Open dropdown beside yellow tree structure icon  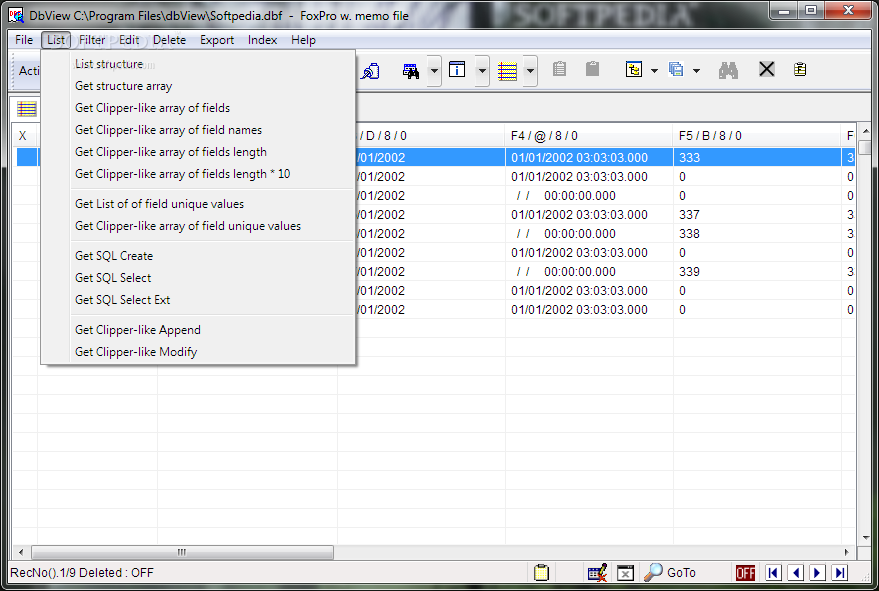(654, 71)
